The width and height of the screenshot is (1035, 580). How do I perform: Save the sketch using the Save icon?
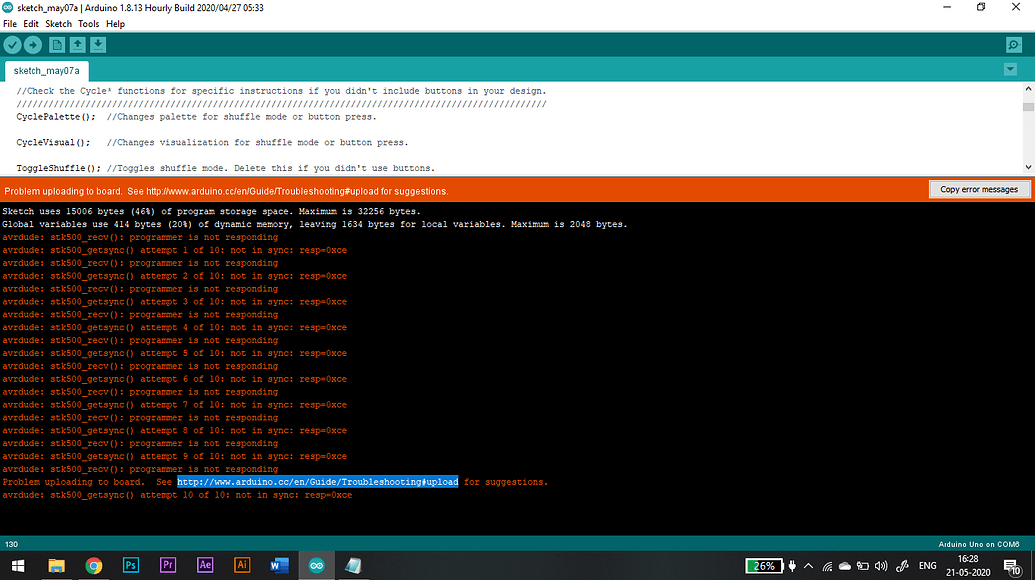[97, 44]
